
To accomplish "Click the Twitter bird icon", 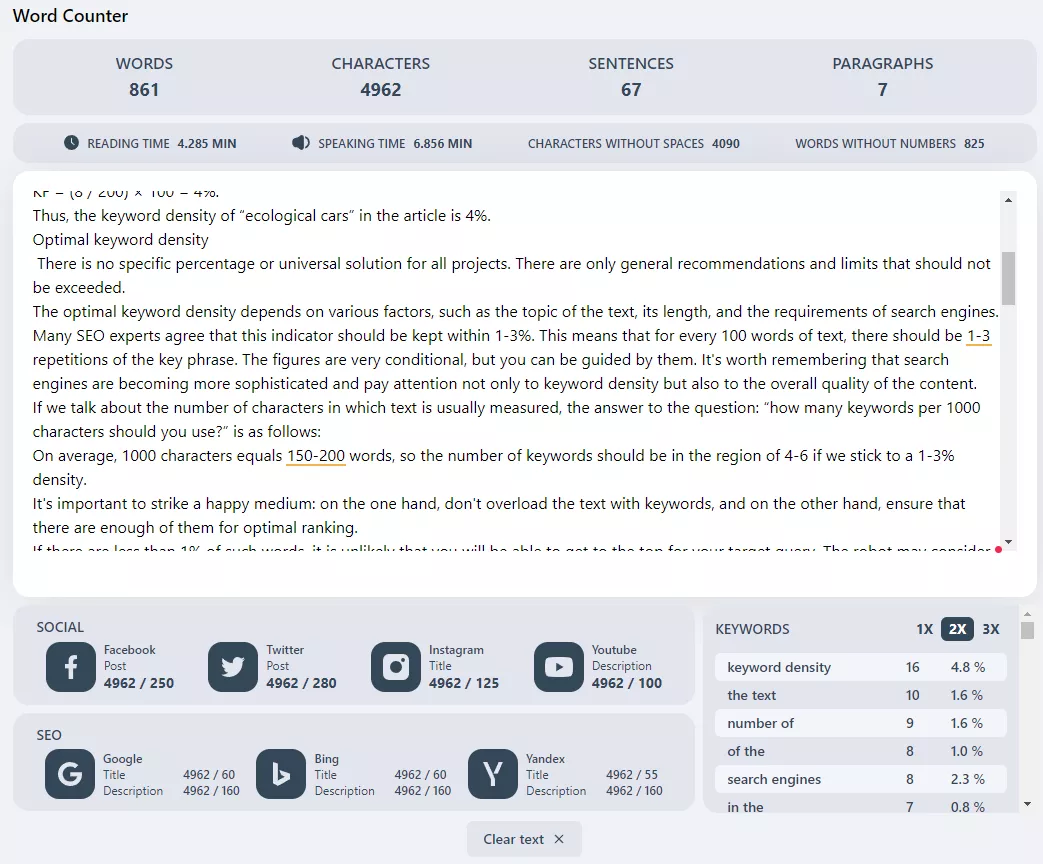I will coord(233,666).
